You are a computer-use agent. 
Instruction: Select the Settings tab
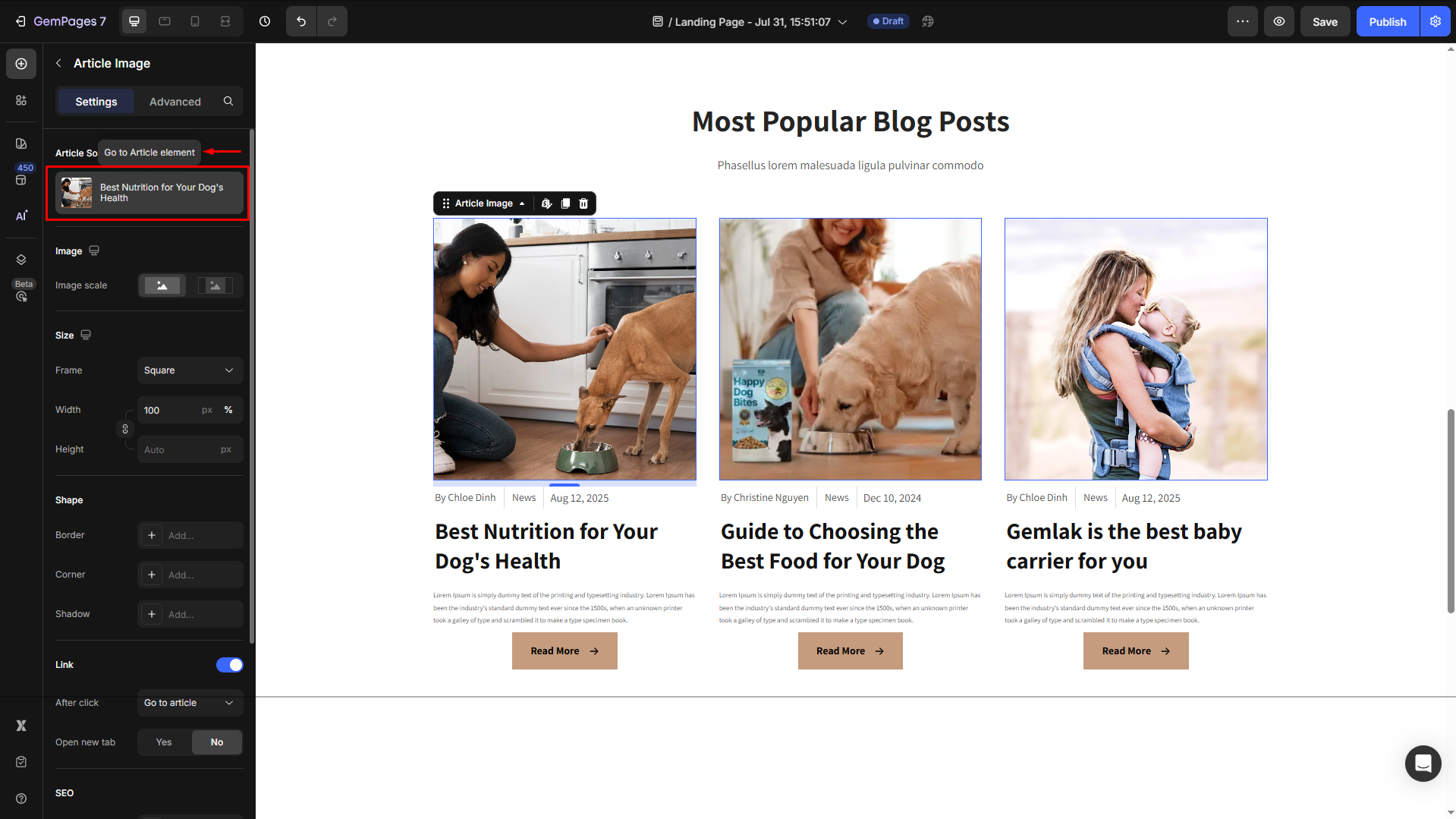pyautogui.click(x=96, y=101)
